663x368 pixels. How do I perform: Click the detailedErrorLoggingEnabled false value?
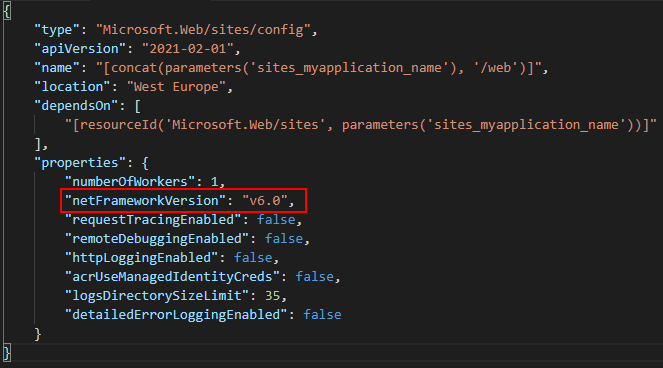coord(322,315)
